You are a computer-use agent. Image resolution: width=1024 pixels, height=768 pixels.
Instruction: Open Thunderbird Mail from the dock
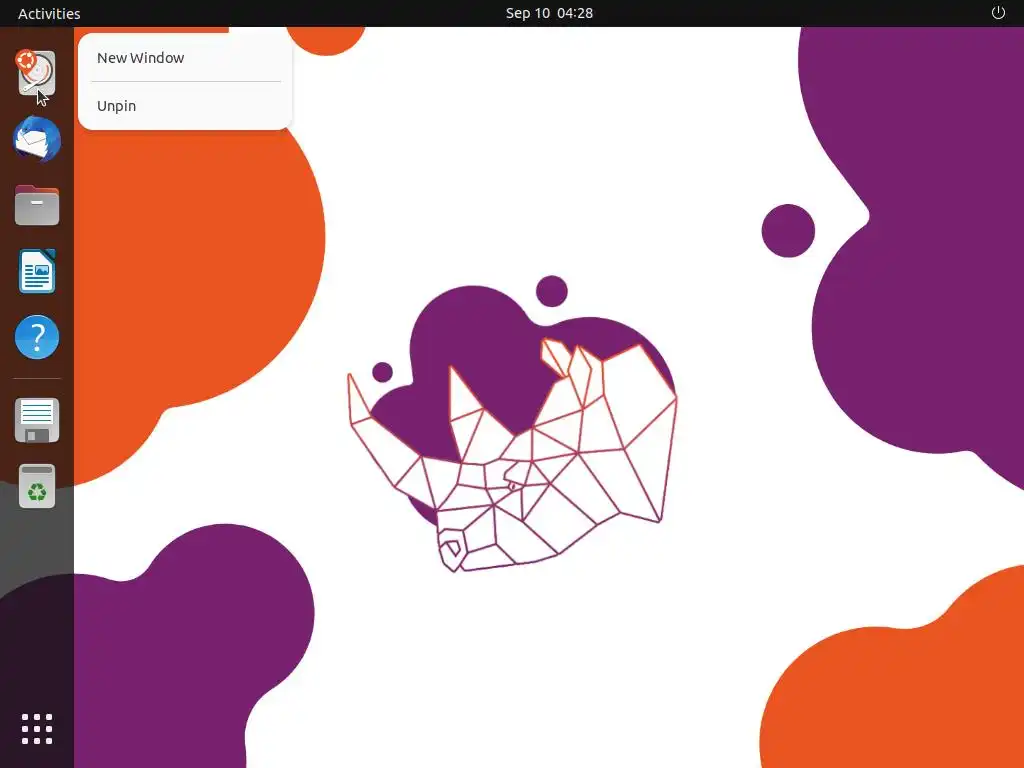pos(37,139)
